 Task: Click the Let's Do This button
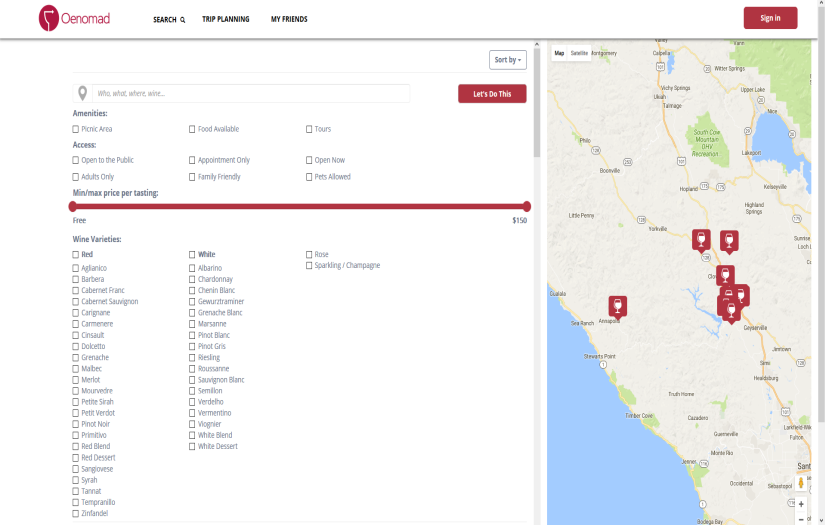[x=492, y=94]
